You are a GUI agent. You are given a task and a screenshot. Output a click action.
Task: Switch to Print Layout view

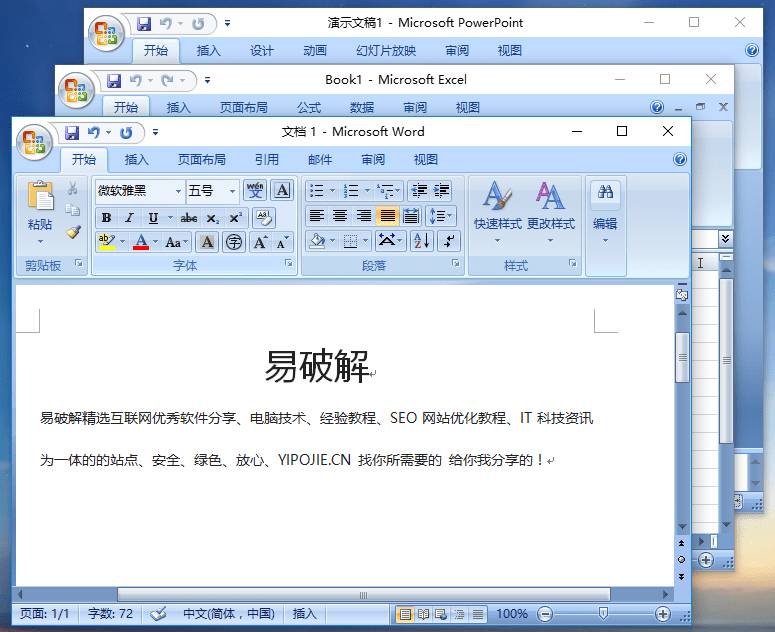(405, 614)
